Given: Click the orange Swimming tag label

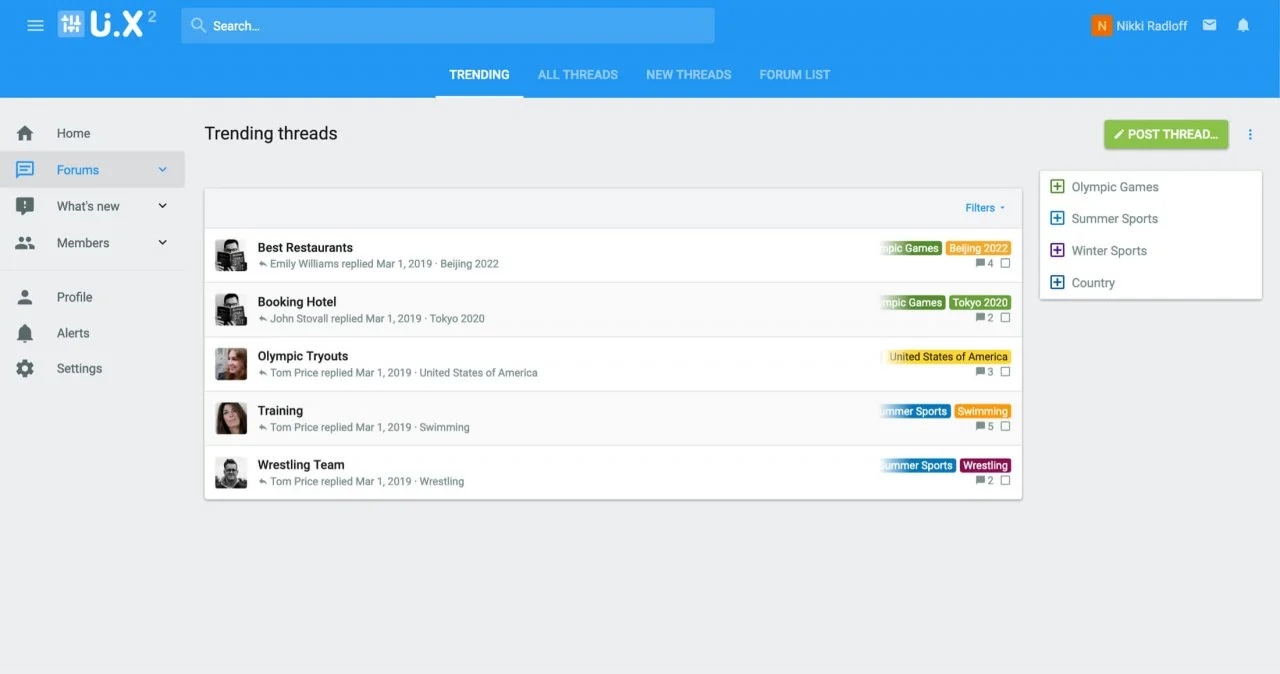Looking at the screenshot, I should (982, 411).
